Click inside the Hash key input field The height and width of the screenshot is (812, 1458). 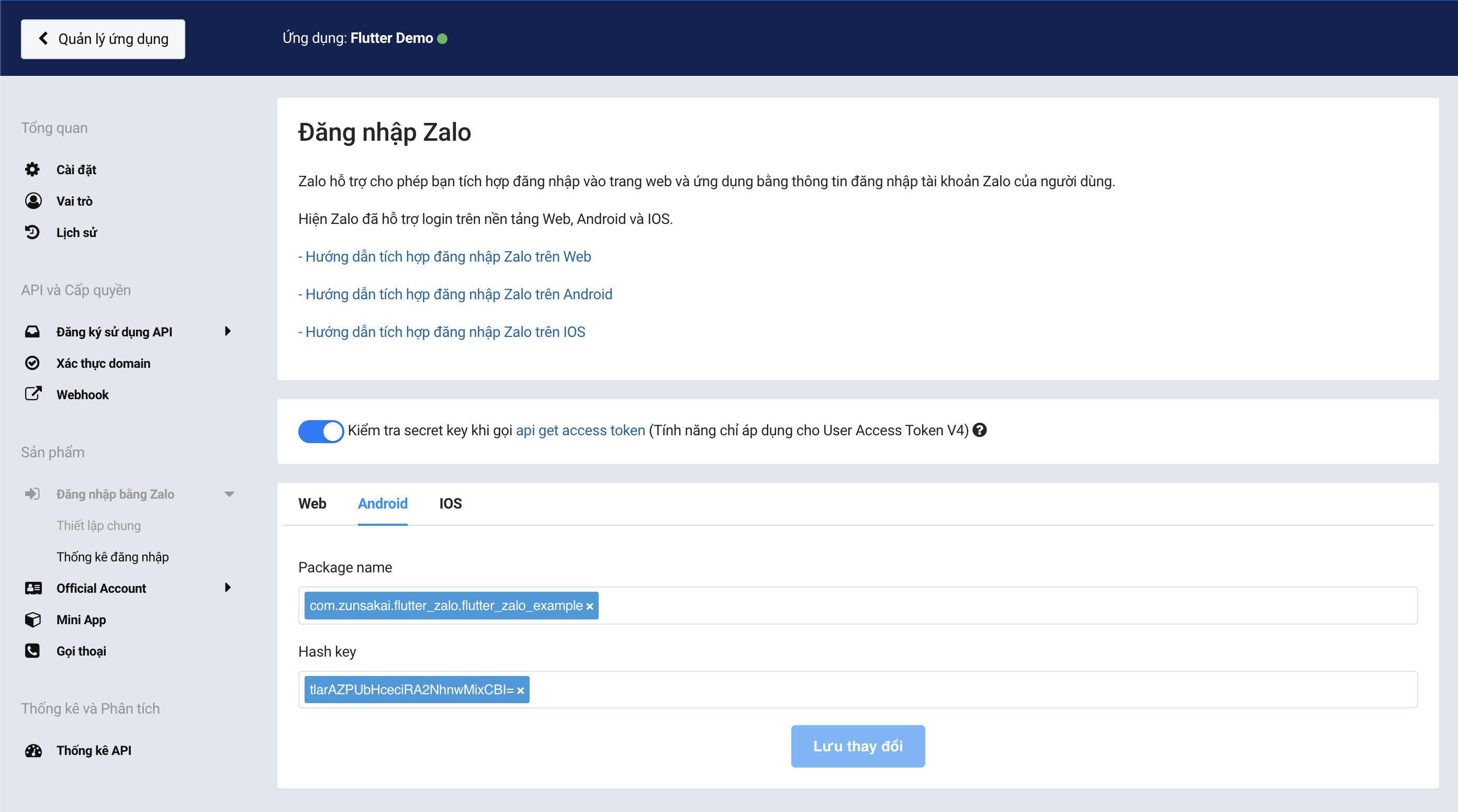[962, 689]
